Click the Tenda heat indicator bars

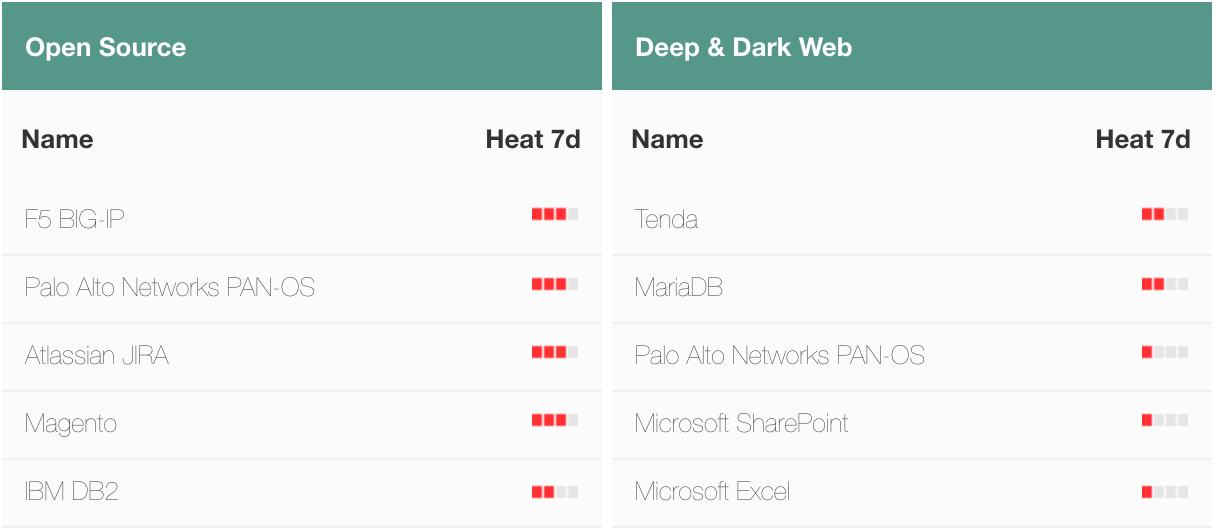[1165, 214]
